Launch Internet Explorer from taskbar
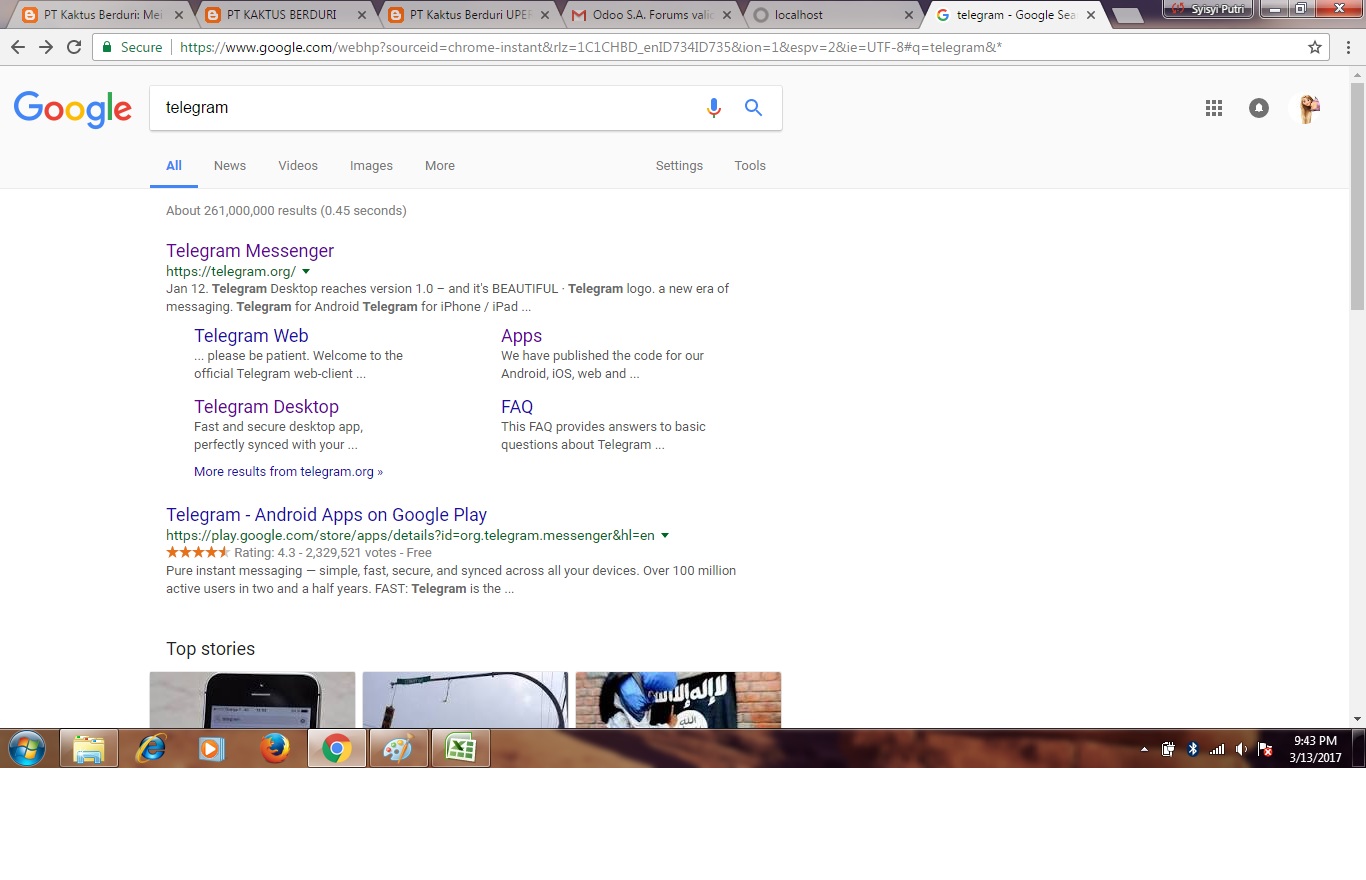This screenshot has height=880, width=1366. [x=151, y=748]
